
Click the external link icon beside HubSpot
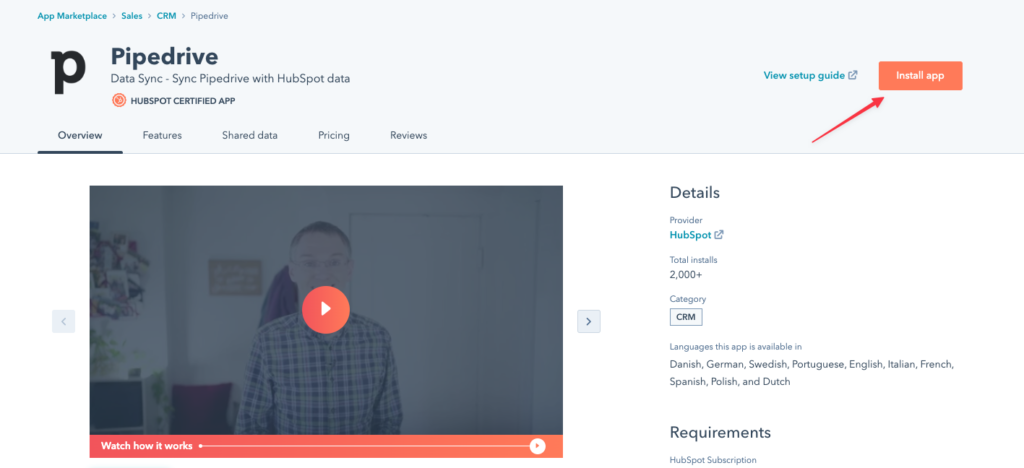click(x=719, y=234)
